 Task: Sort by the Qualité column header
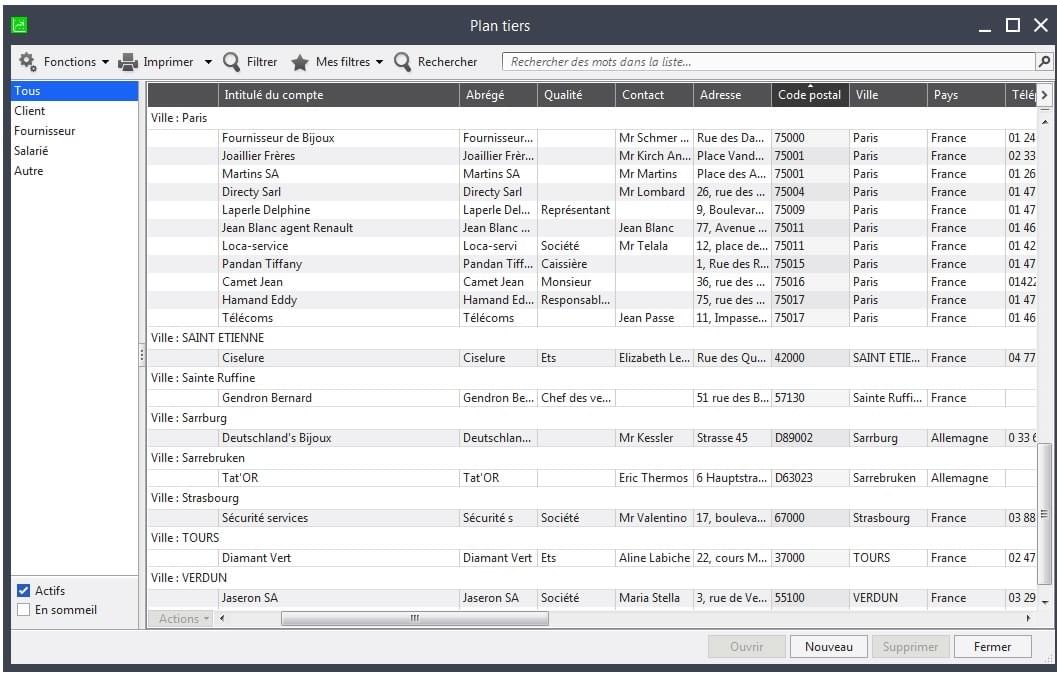coord(576,95)
